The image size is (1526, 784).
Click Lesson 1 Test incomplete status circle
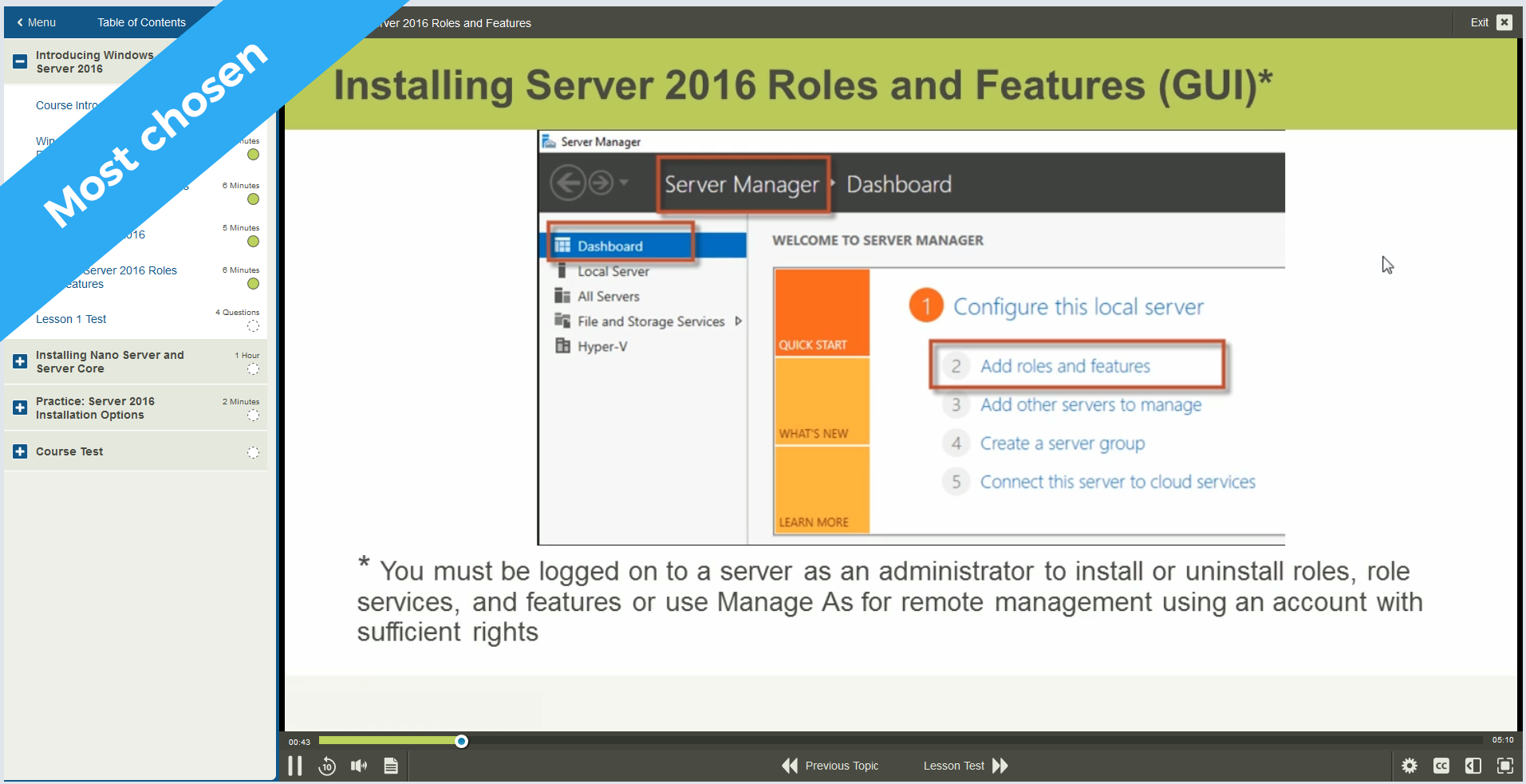pyautogui.click(x=253, y=325)
